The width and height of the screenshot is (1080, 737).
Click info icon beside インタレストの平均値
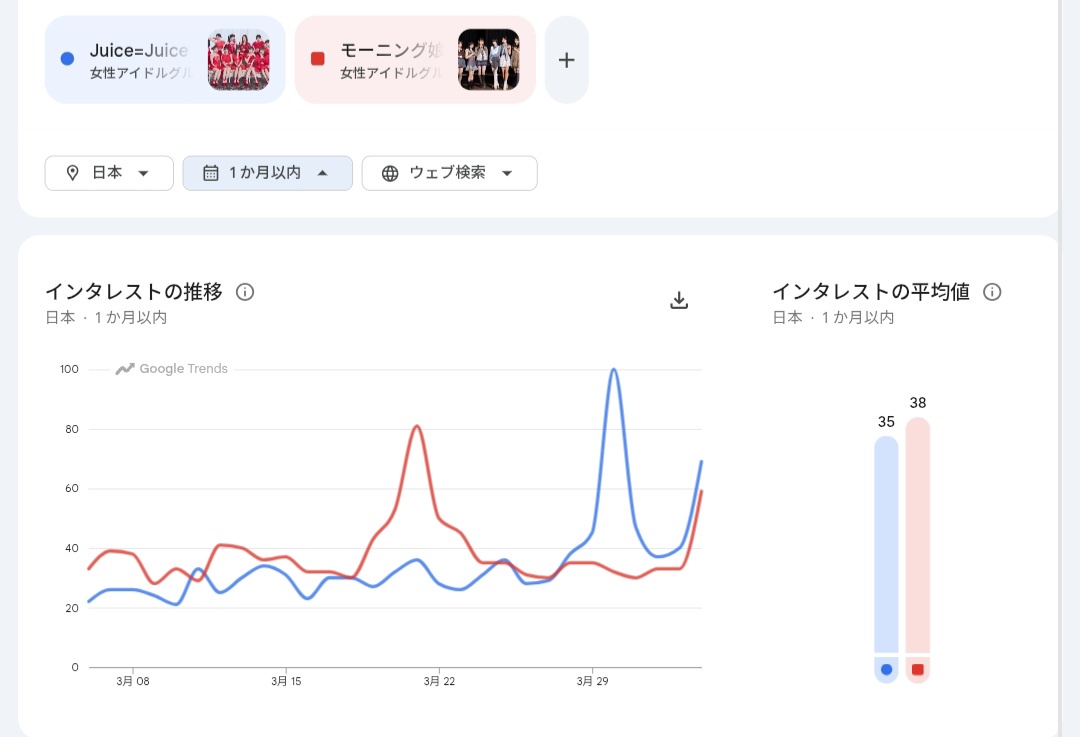992,292
